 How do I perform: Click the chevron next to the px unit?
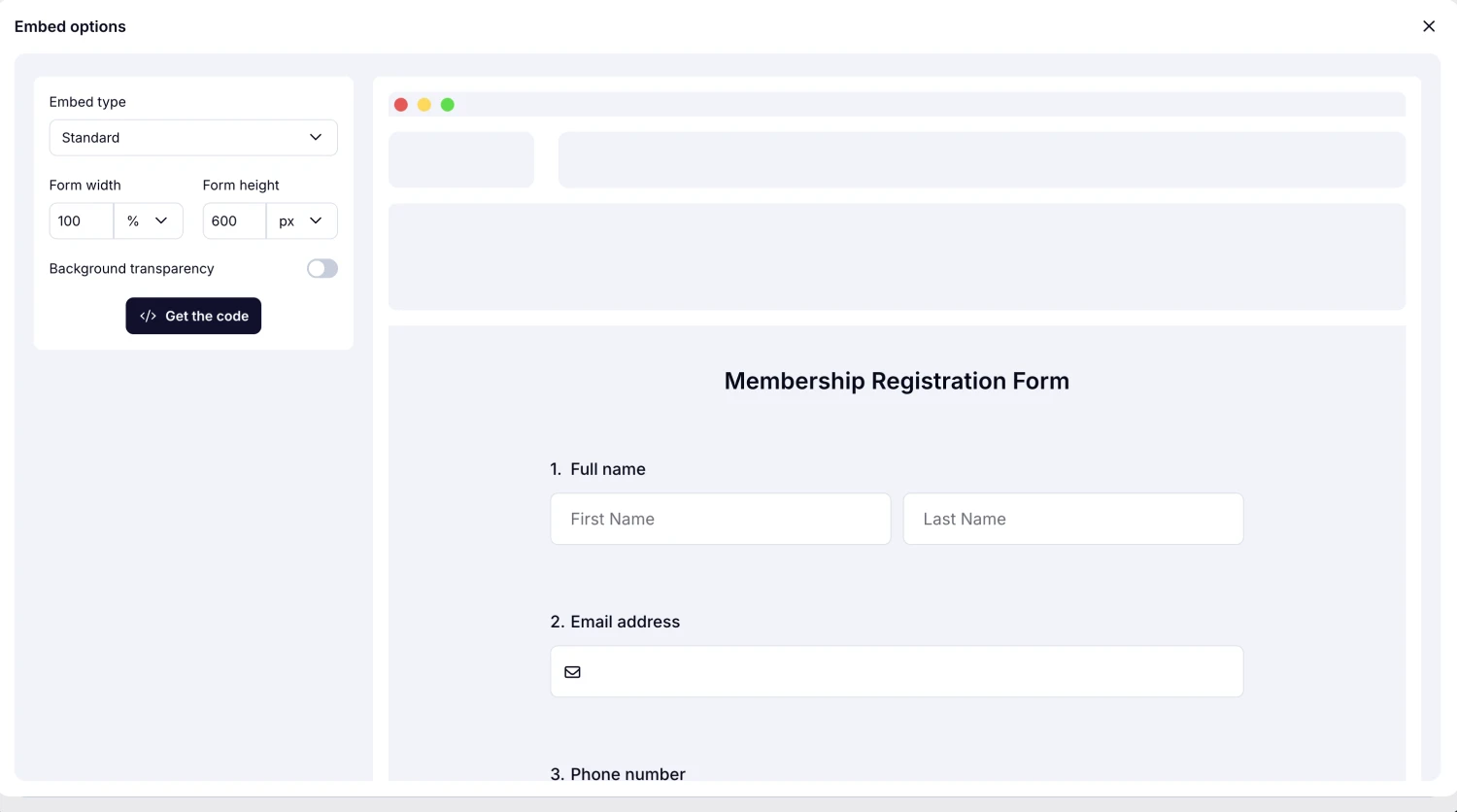(x=315, y=220)
